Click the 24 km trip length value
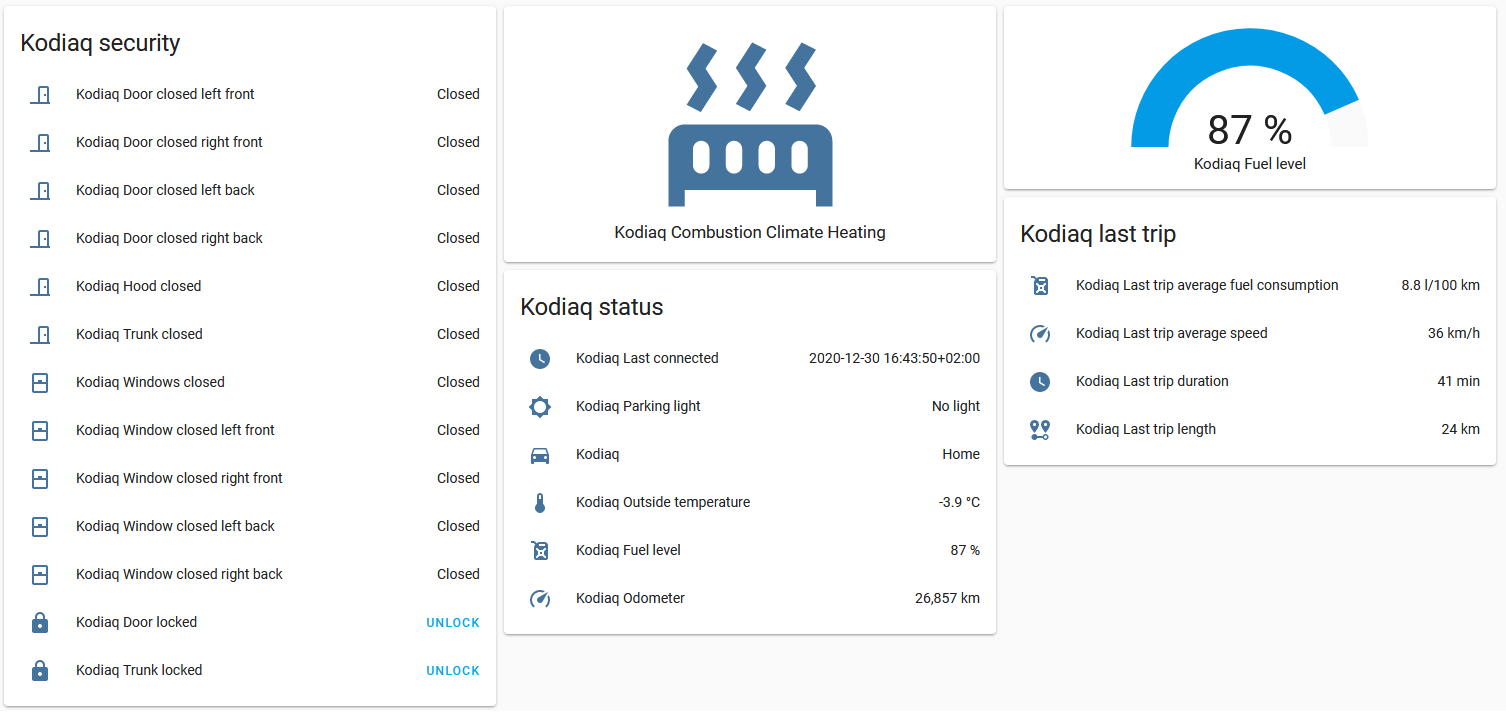This screenshot has width=1506, height=716. 1460,429
